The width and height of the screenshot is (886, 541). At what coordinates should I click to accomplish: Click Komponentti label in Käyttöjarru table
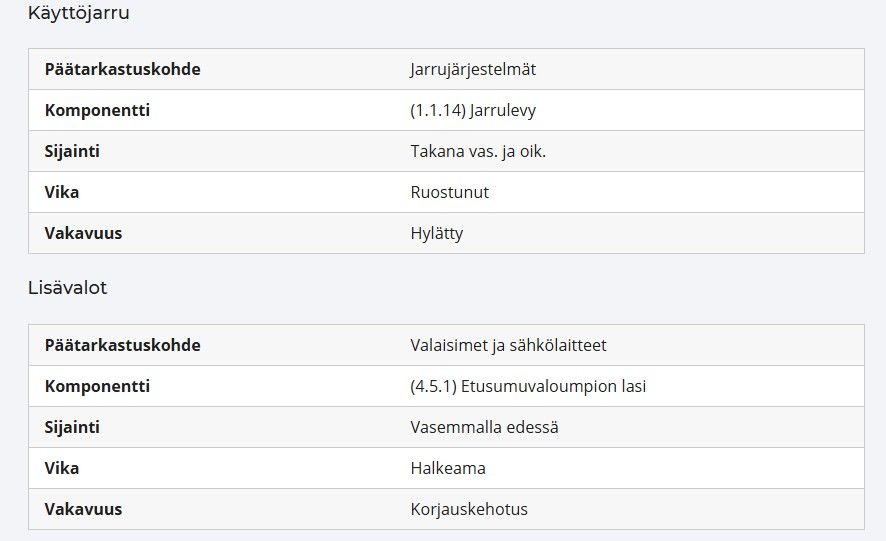click(x=97, y=110)
